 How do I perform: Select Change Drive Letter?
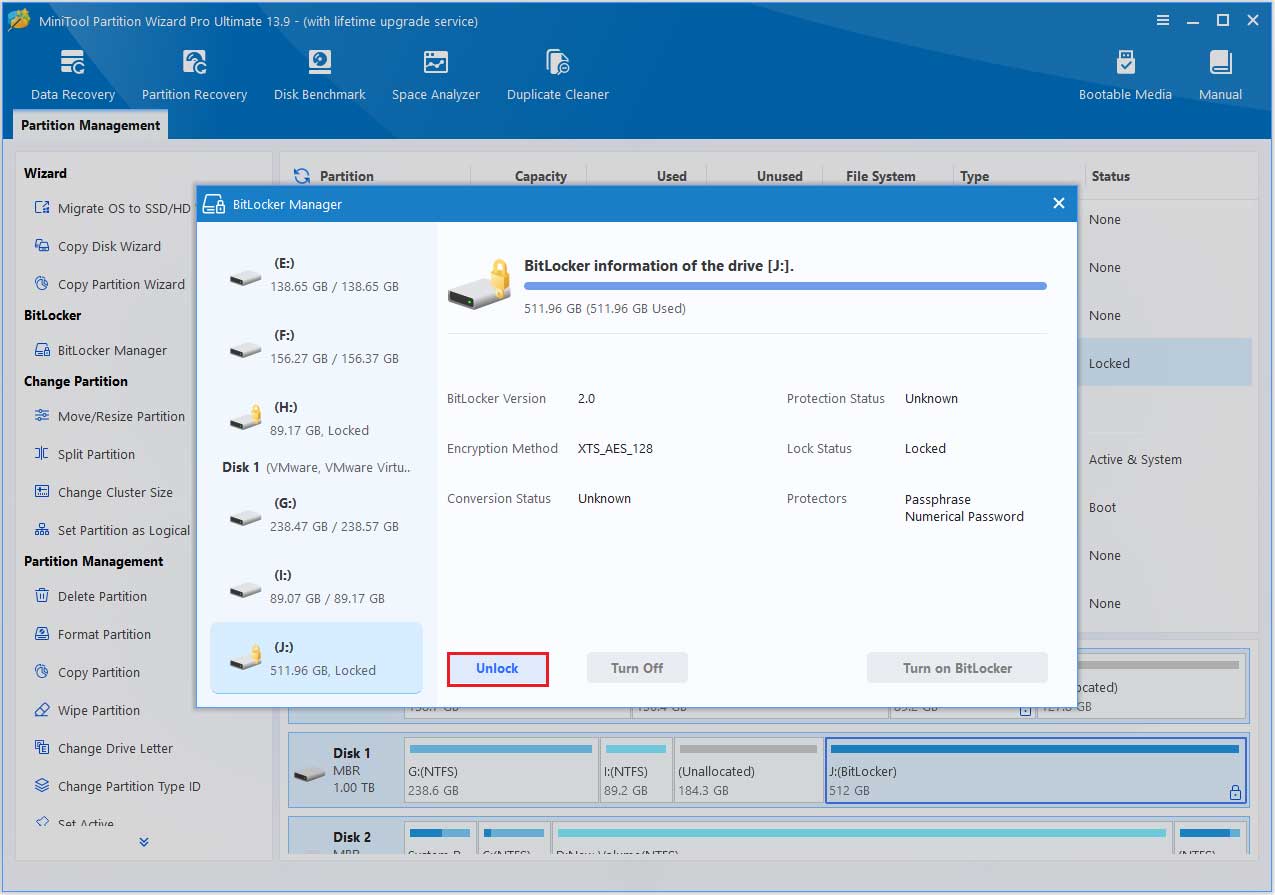coord(104,748)
